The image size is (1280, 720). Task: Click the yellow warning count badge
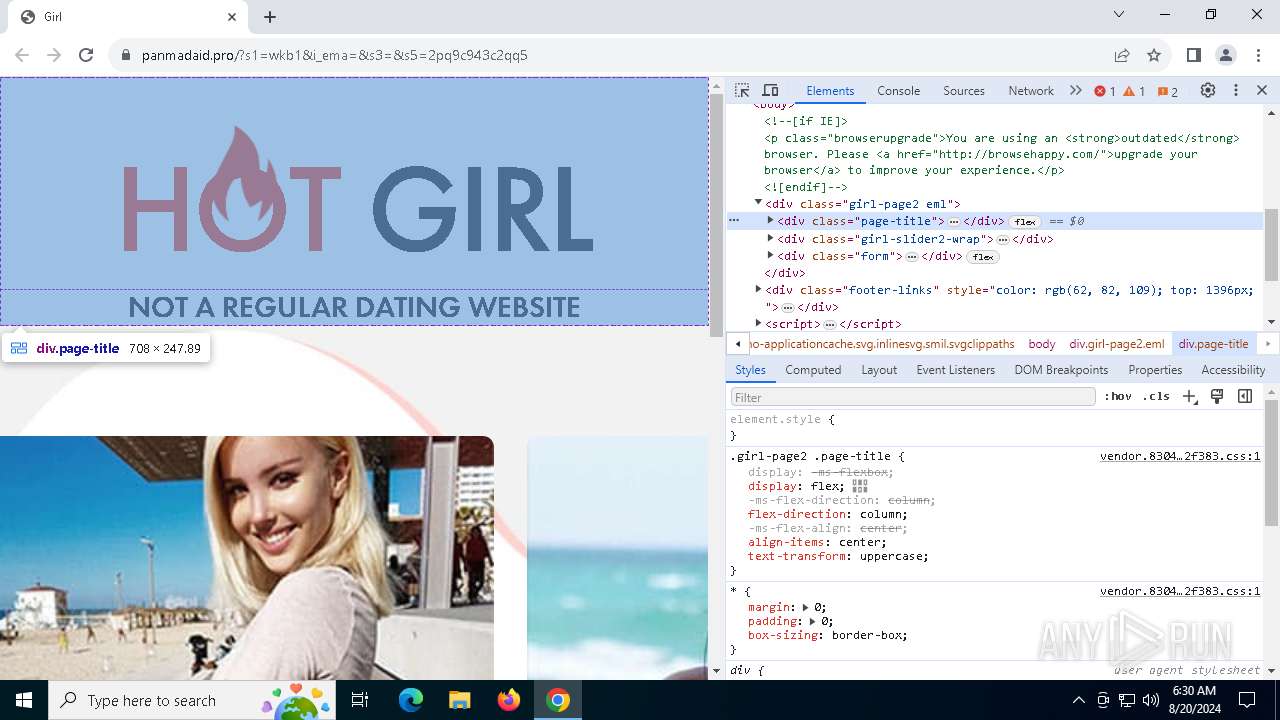pos(1134,91)
